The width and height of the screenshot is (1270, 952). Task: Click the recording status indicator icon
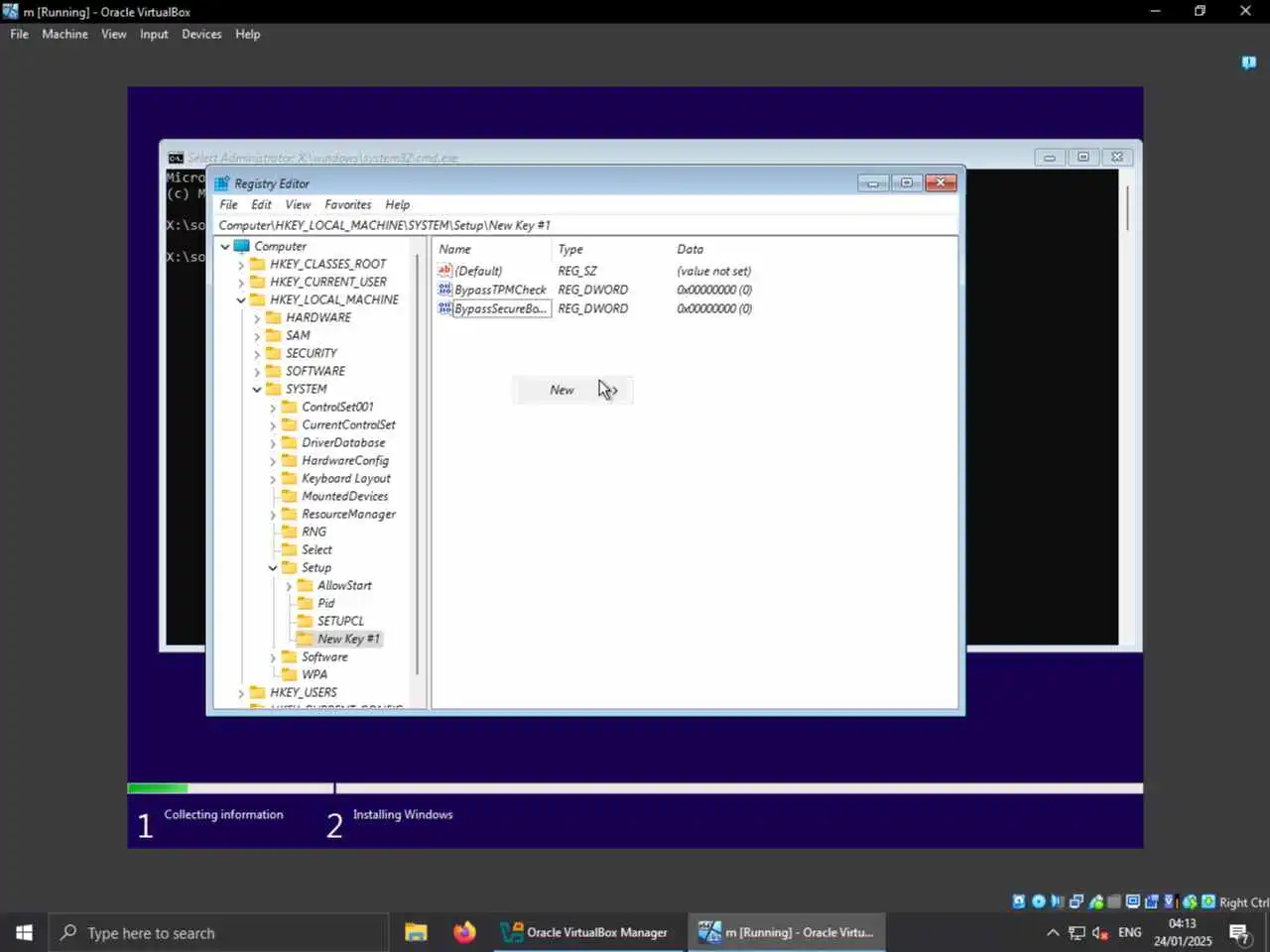[x=1152, y=901]
